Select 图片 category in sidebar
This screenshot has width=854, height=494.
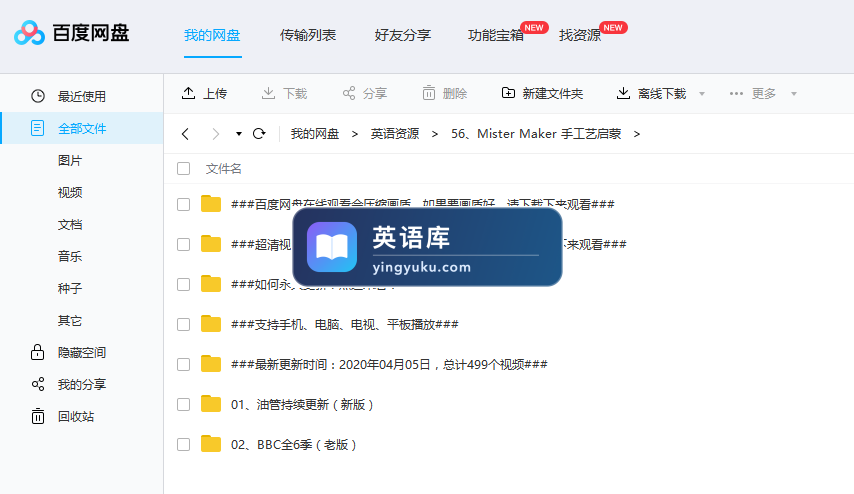click(70, 161)
